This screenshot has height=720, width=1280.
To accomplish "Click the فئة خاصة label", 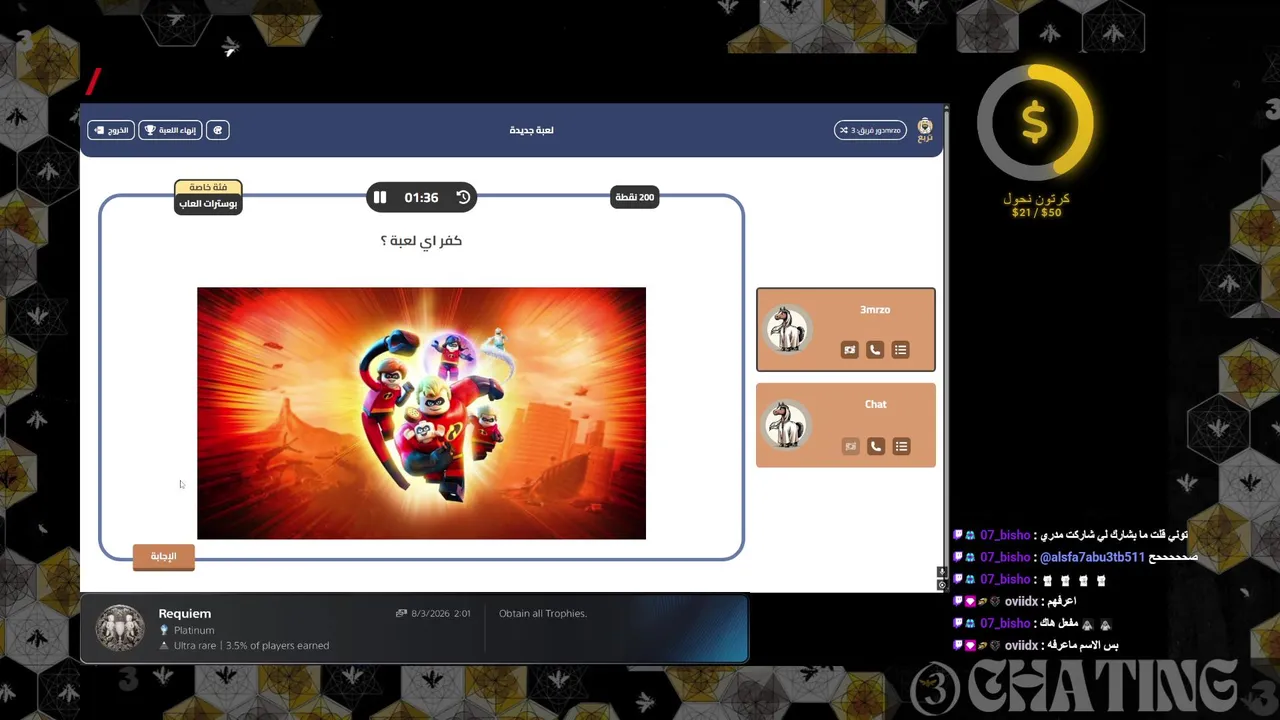I will pyautogui.click(x=208, y=187).
